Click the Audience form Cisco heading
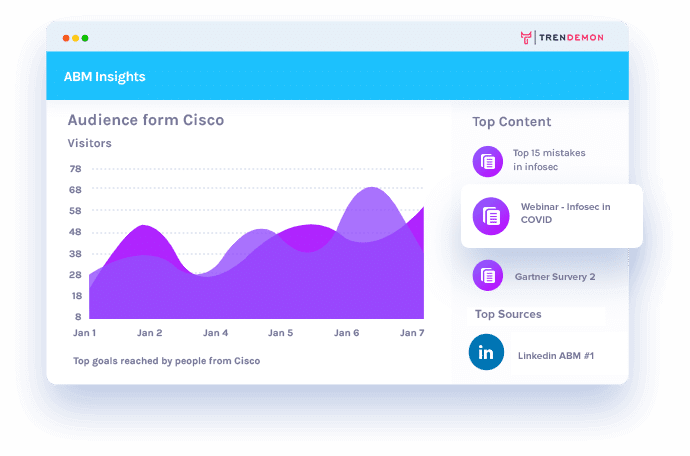Image resolution: width=690 pixels, height=456 pixels. 146,120
